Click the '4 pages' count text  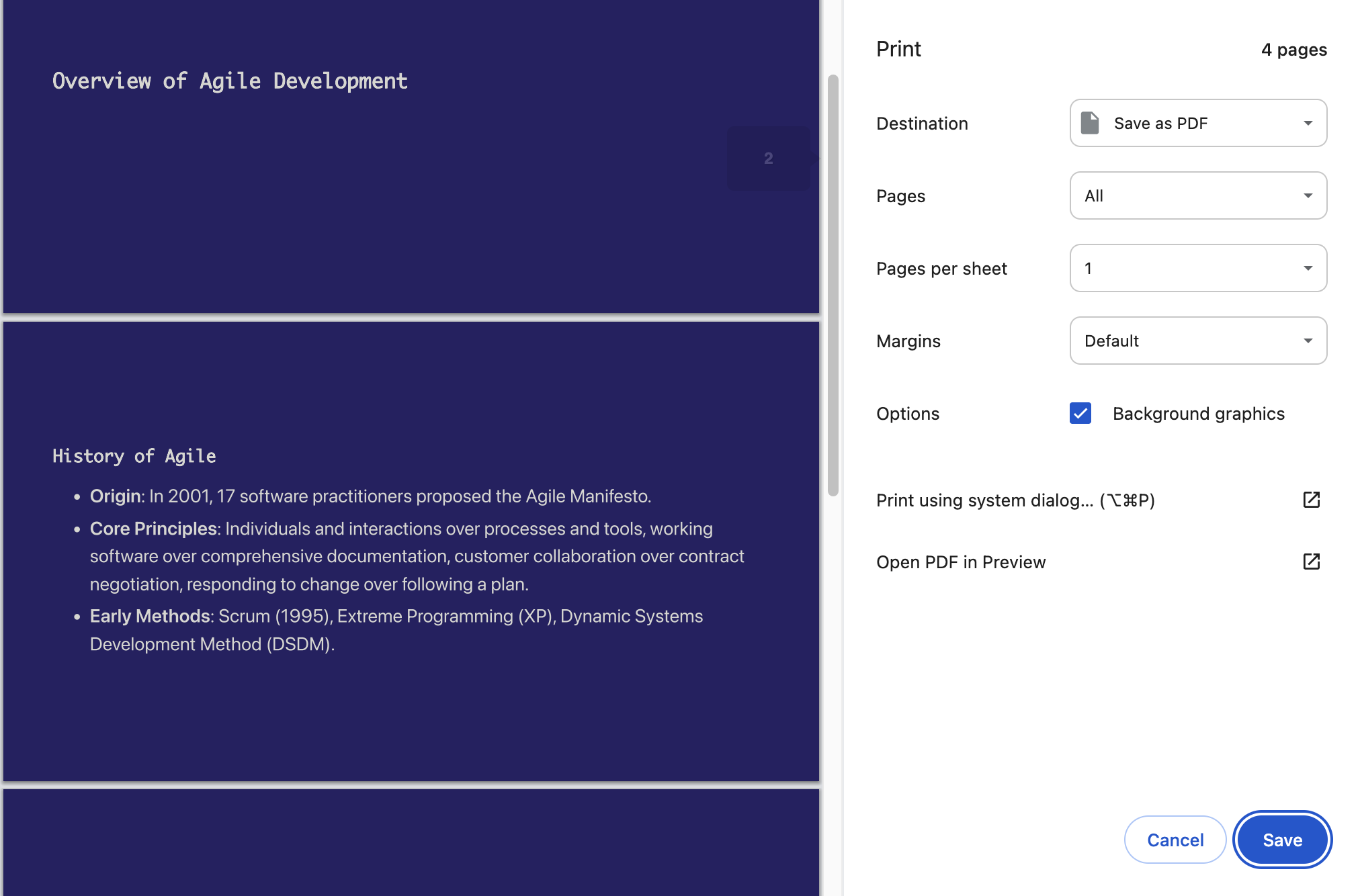tap(1293, 50)
